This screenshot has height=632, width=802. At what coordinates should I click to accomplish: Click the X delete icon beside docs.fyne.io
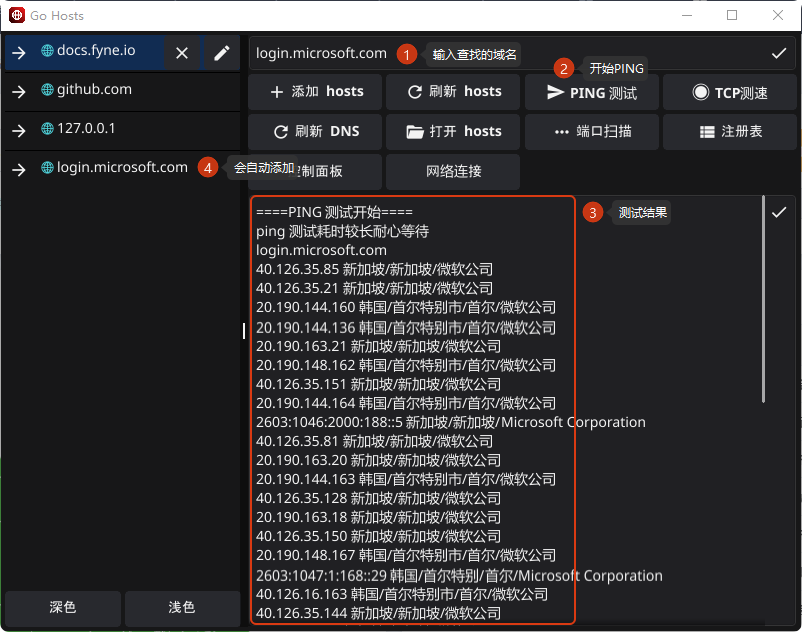coord(182,53)
